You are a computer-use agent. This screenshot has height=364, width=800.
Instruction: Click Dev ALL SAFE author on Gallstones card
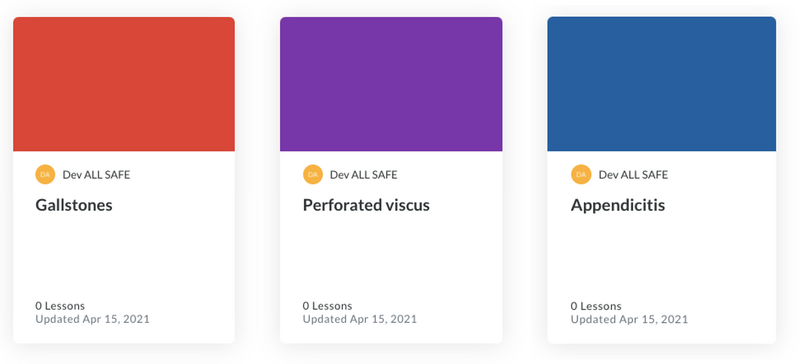click(x=96, y=175)
